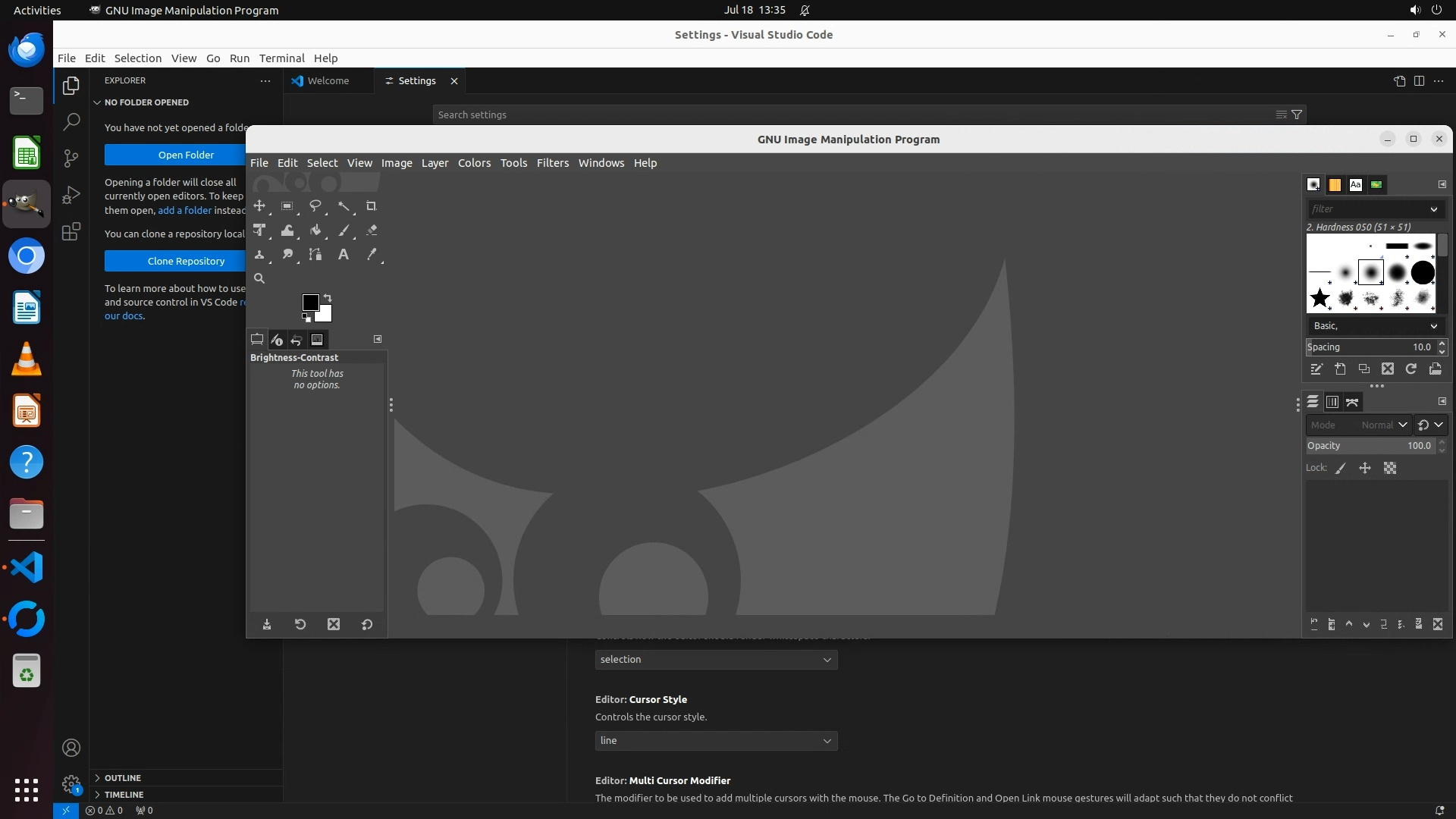
Task: Click the Clone Repository button
Action: [x=186, y=261]
